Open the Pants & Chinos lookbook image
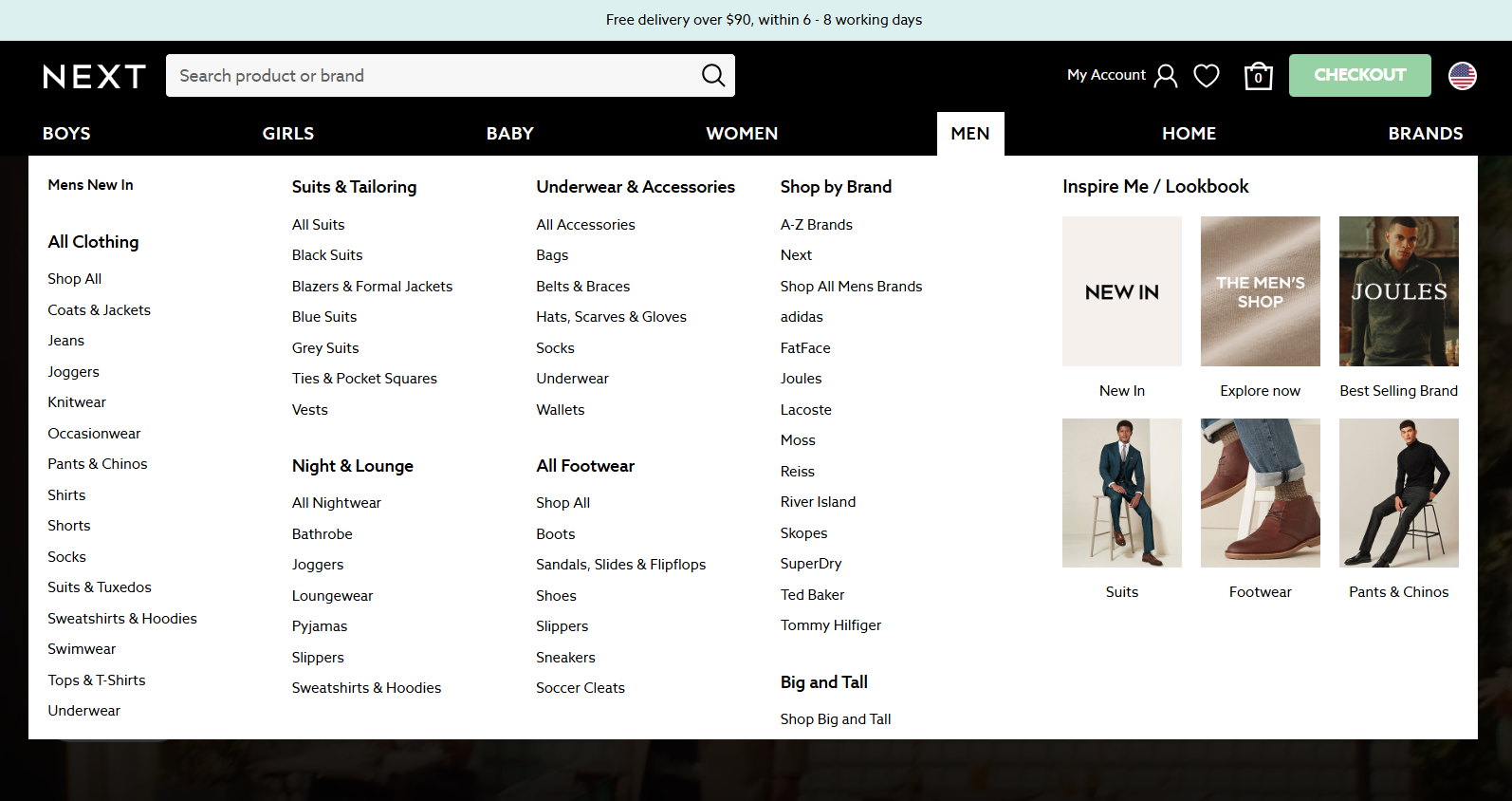The image size is (1512, 801). [1399, 493]
